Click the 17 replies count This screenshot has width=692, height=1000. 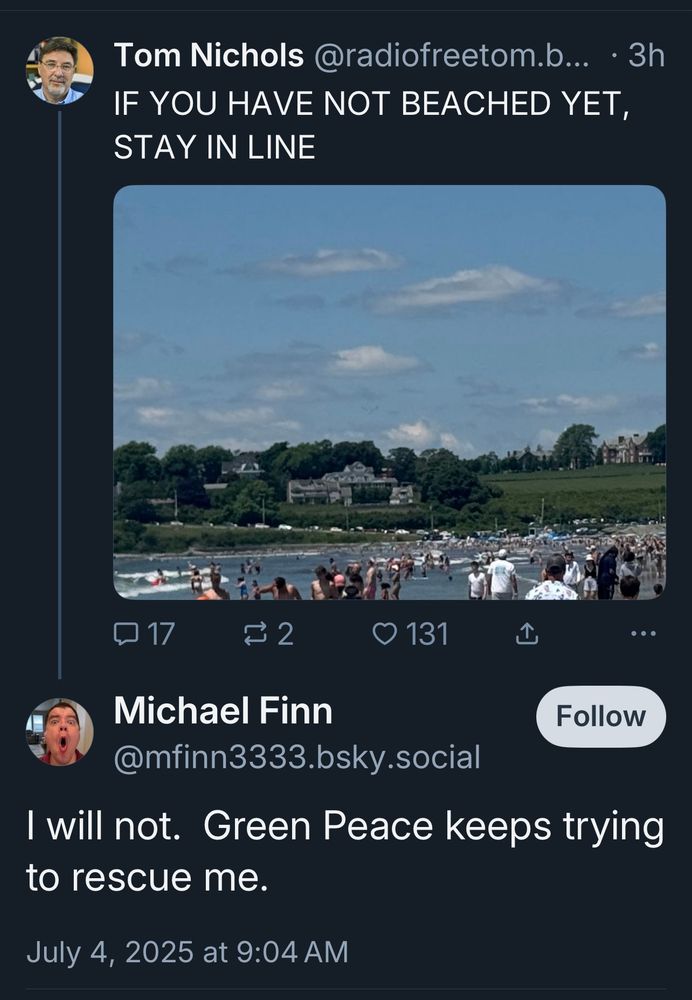click(161, 634)
